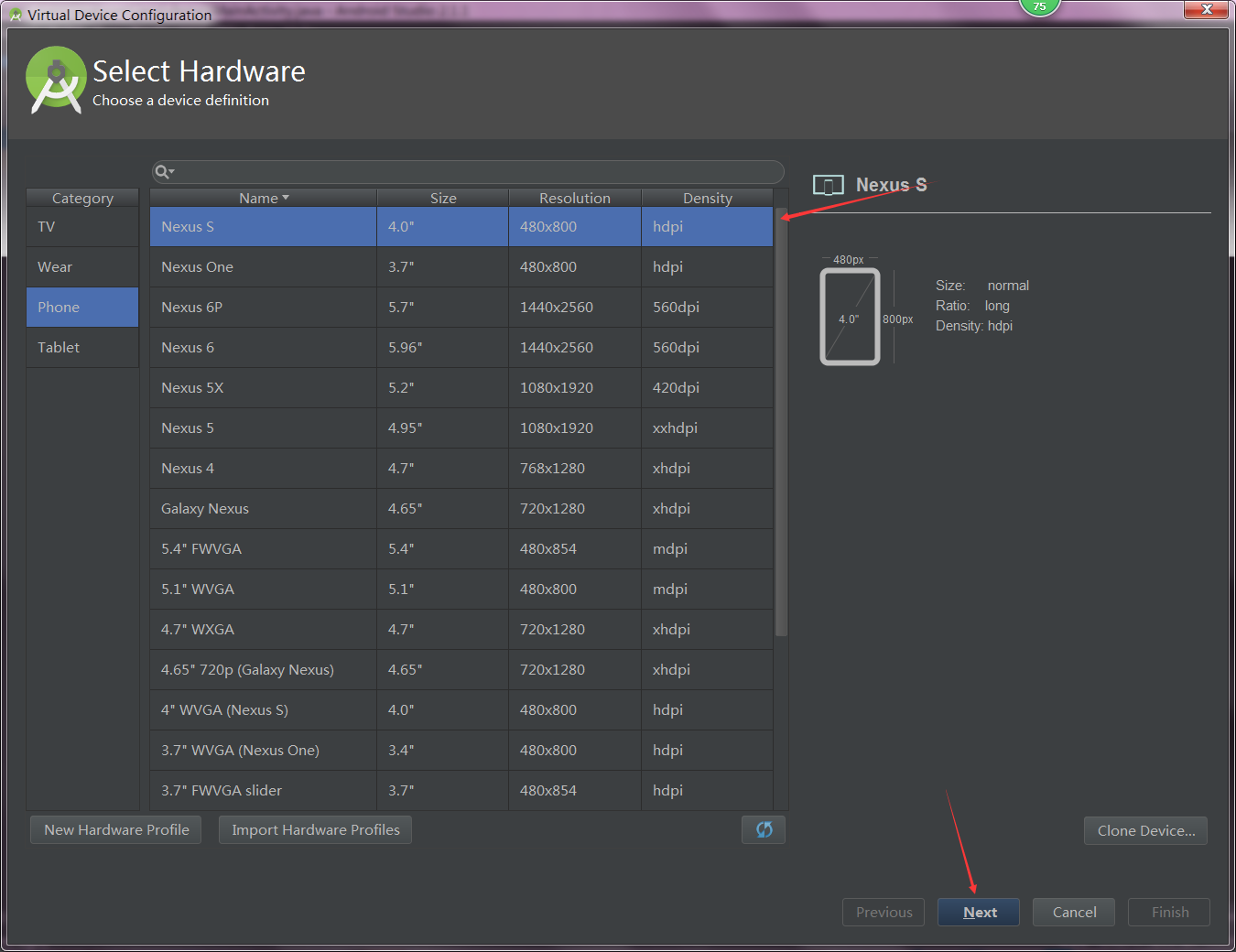Click the refresh hardware list icon
This screenshot has width=1236, height=952.
pos(764,829)
